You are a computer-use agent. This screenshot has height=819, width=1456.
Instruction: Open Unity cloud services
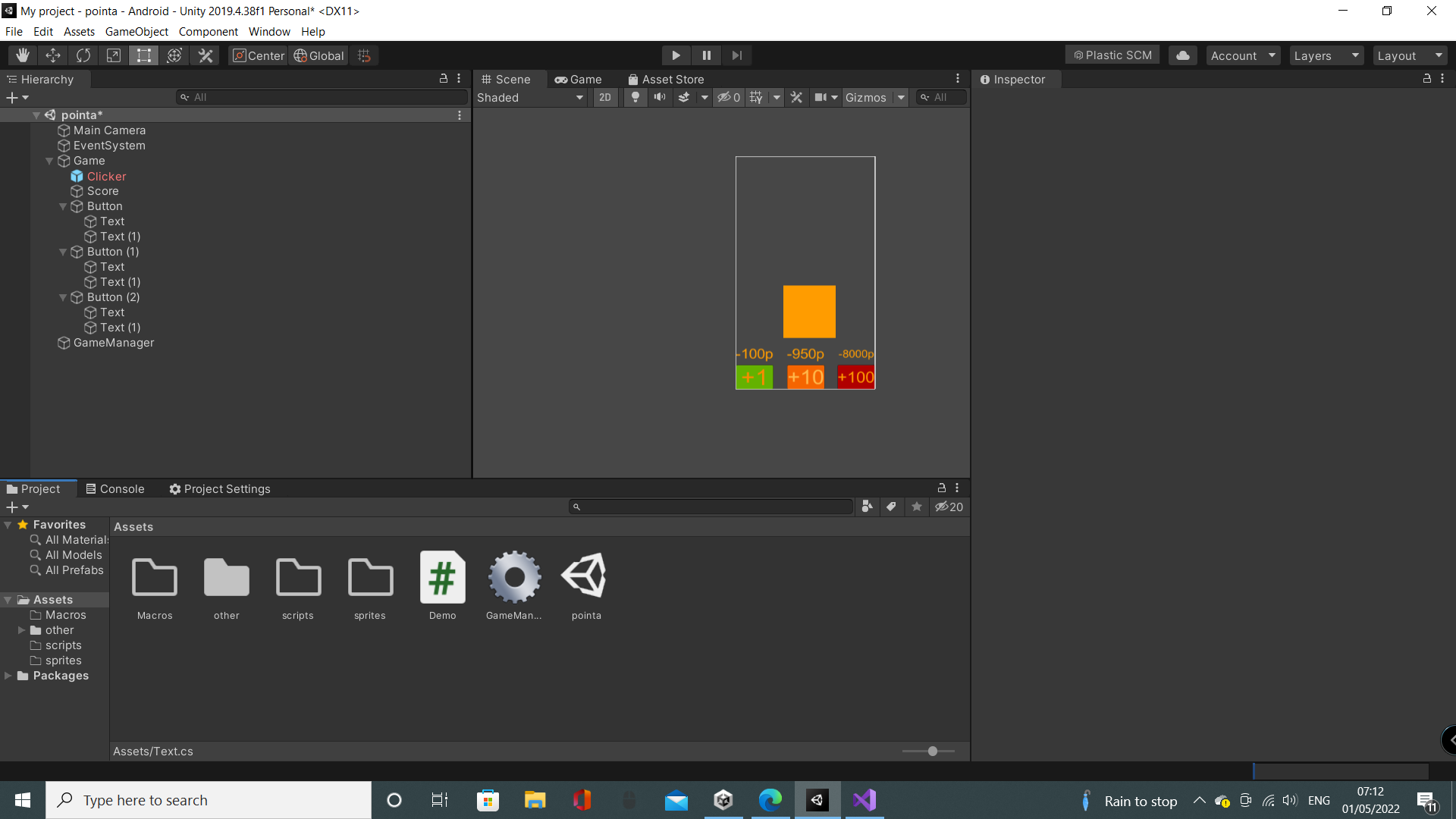click(1181, 55)
